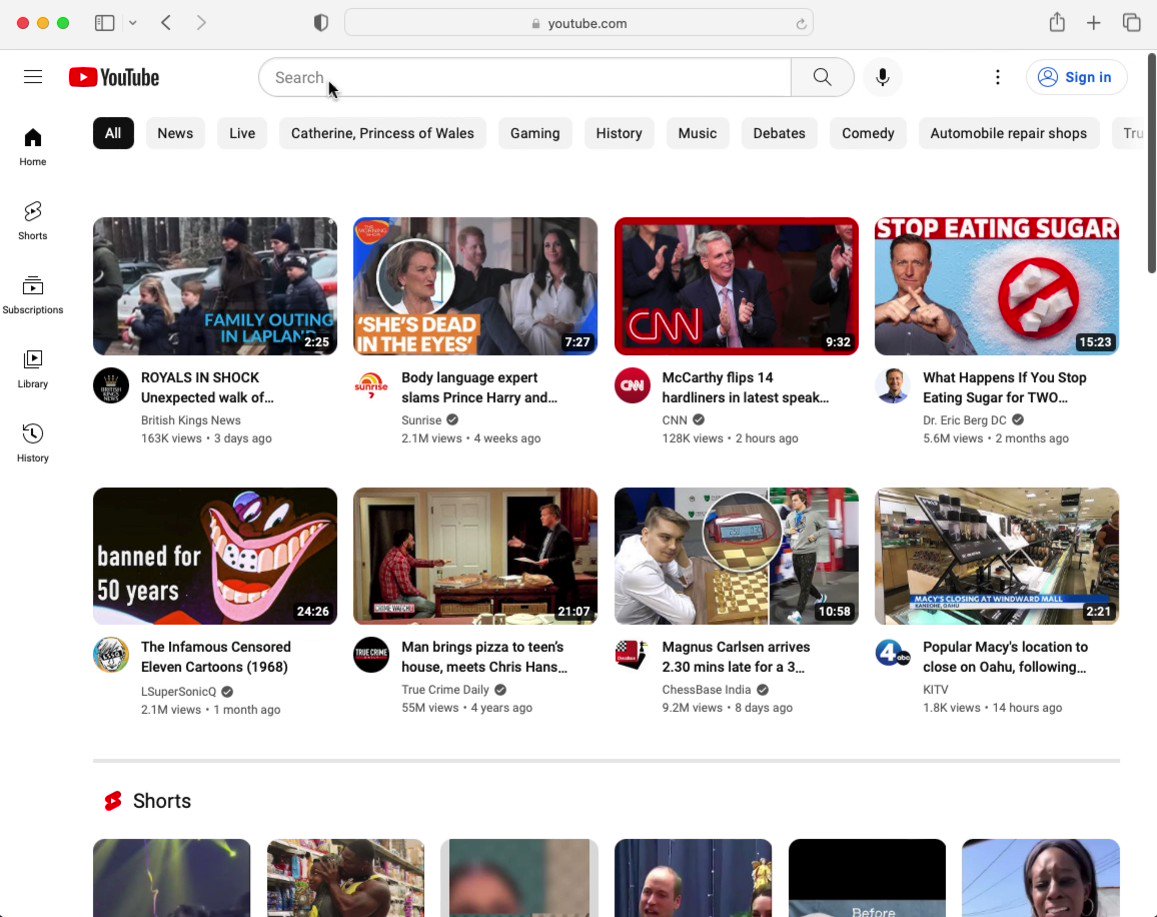The width and height of the screenshot is (1157, 917).
Task: Open LSuperSonicQ channel avatar
Action: coord(111,654)
